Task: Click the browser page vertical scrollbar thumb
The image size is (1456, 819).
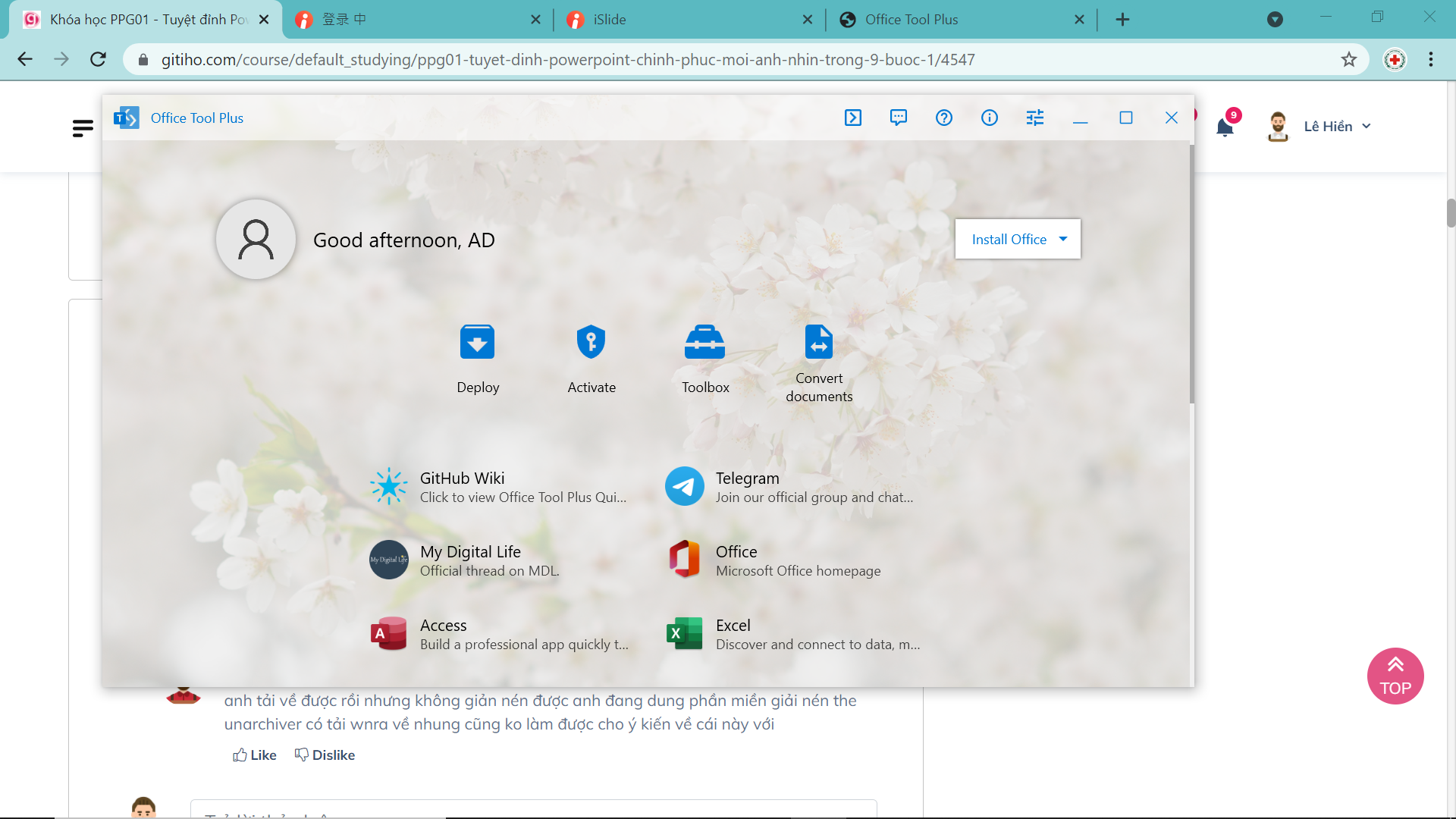Action: pyautogui.click(x=1451, y=212)
